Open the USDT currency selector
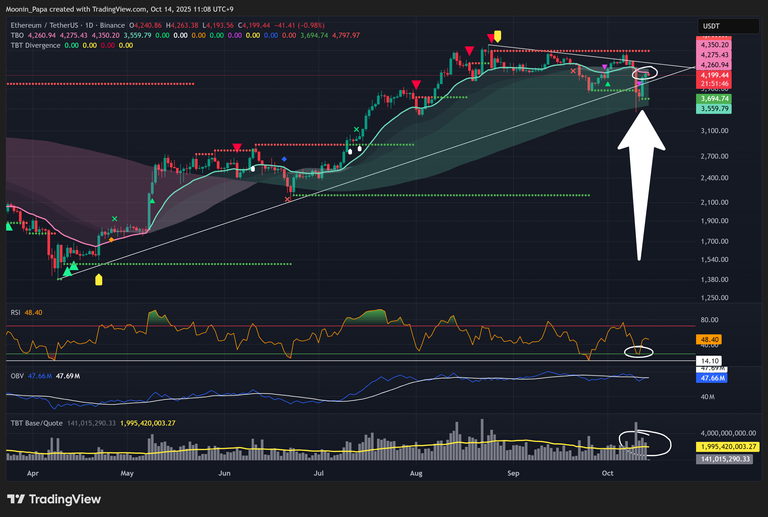 (x=711, y=26)
